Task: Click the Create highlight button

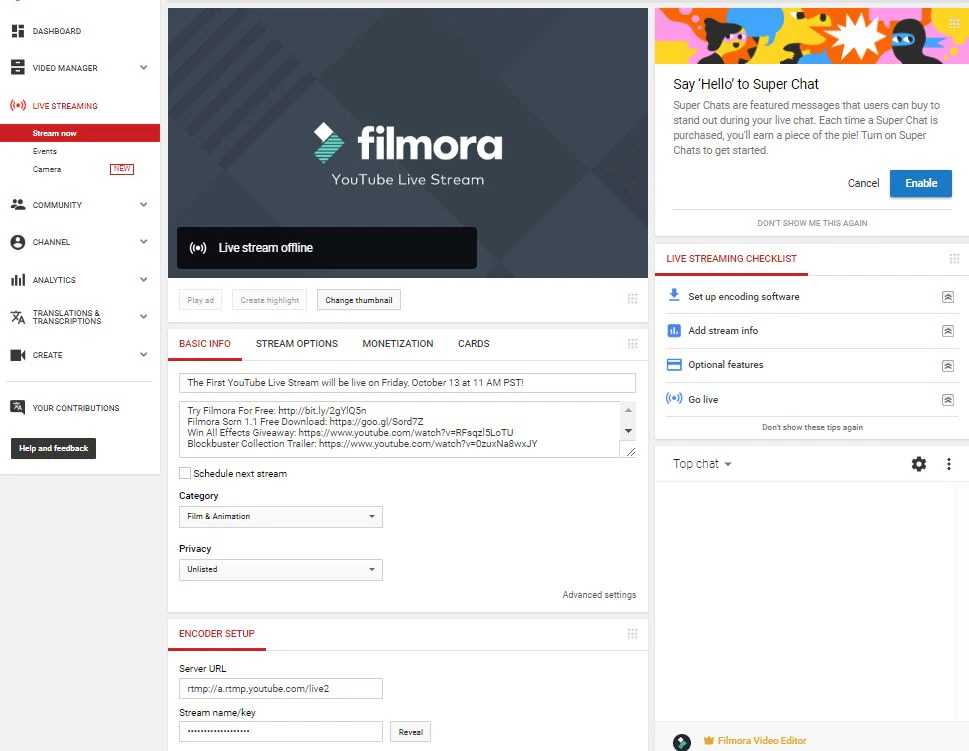Action: (x=269, y=300)
